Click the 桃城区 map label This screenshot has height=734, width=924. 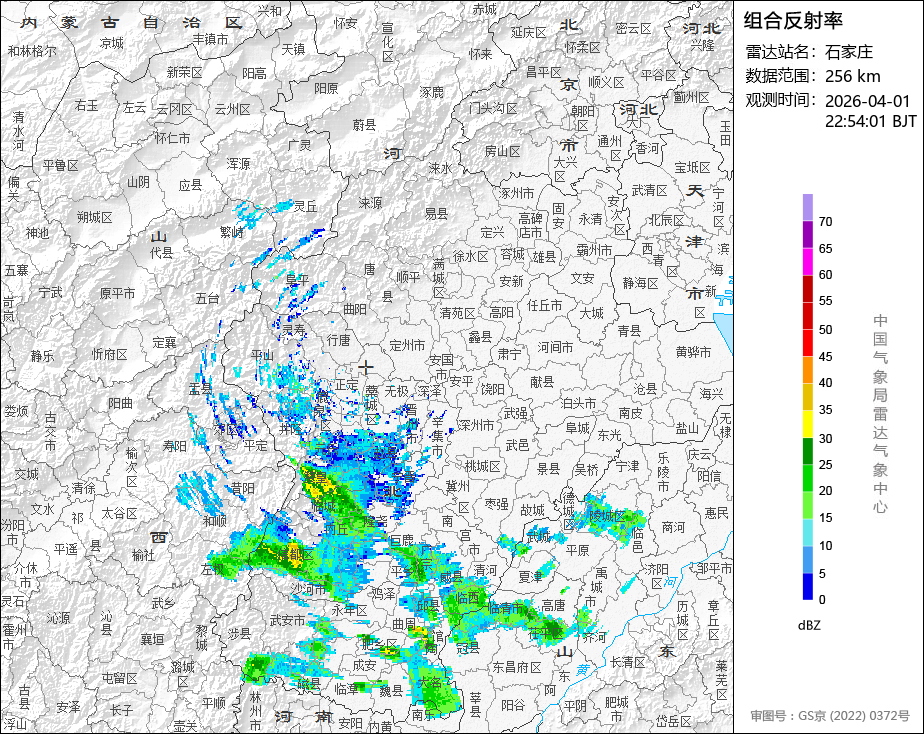pos(483,467)
